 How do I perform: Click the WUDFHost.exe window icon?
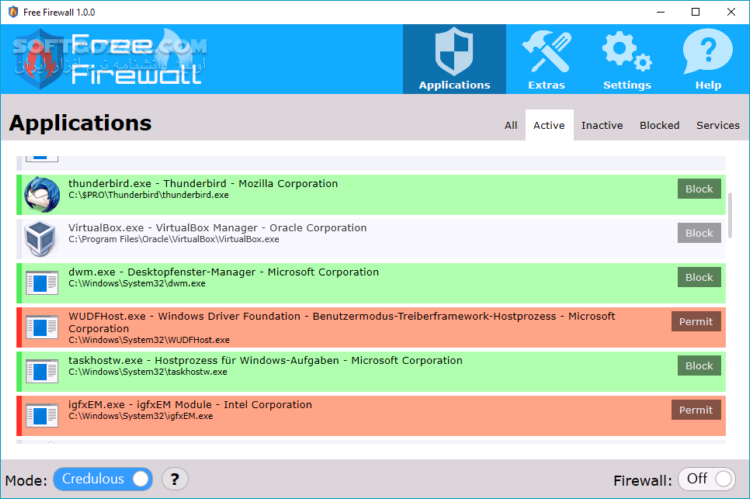42,327
